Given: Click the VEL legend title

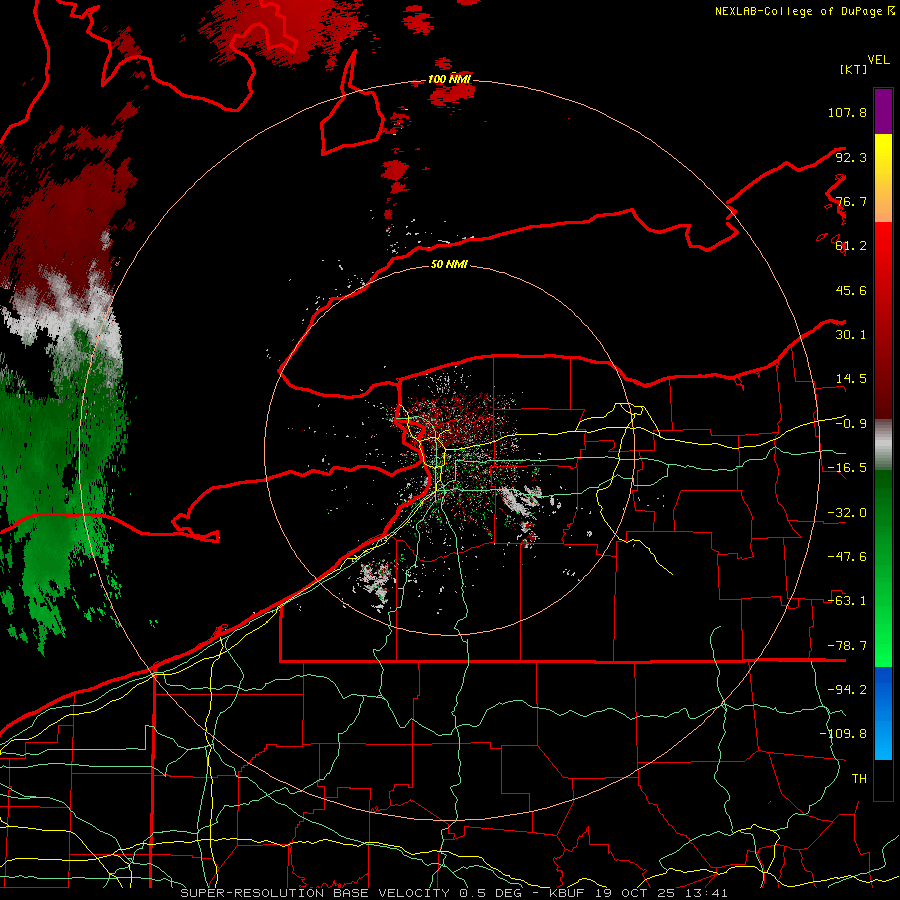Looking at the screenshot, I should 878,60.
